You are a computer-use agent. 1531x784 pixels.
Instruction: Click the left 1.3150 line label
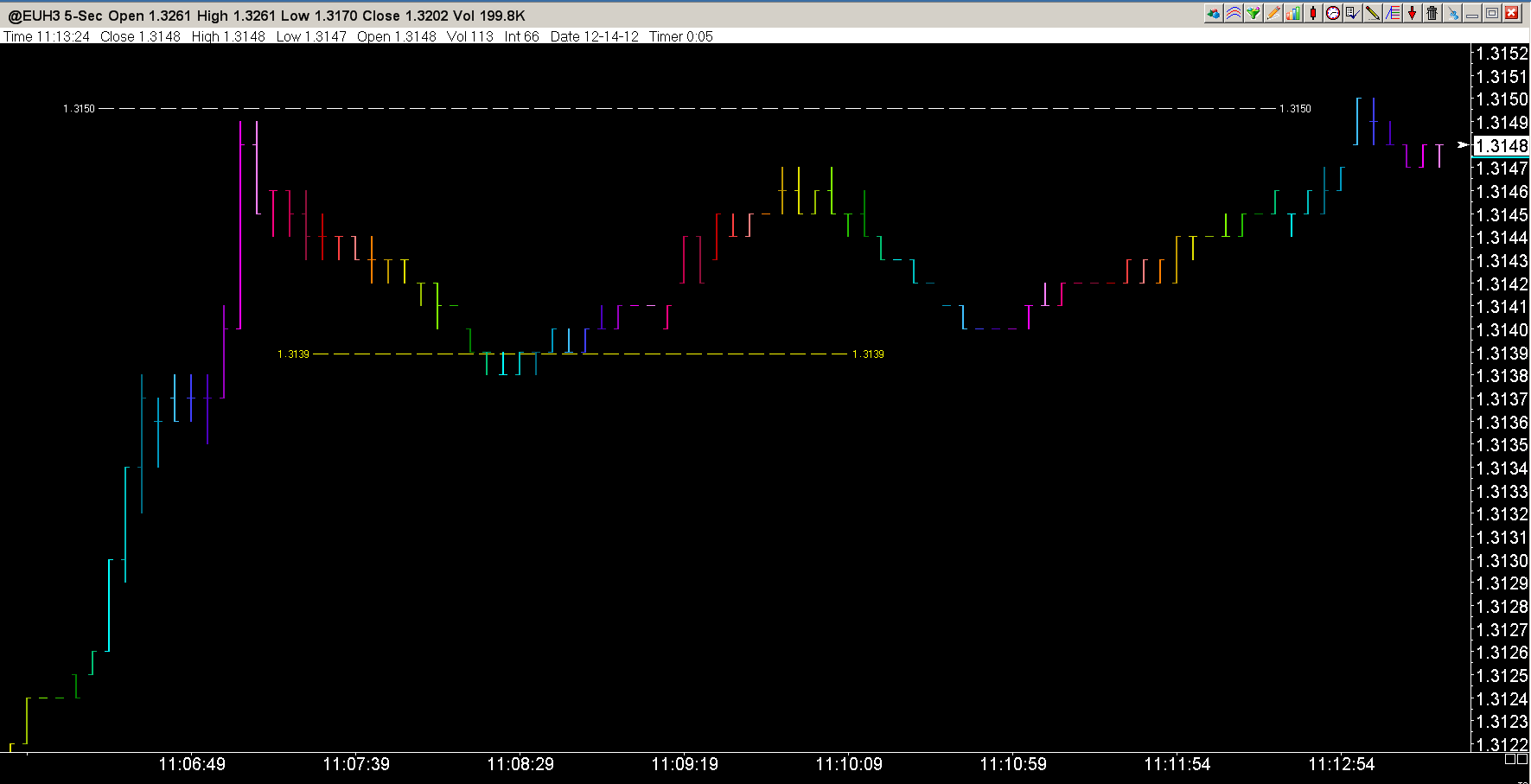[79, 109]
